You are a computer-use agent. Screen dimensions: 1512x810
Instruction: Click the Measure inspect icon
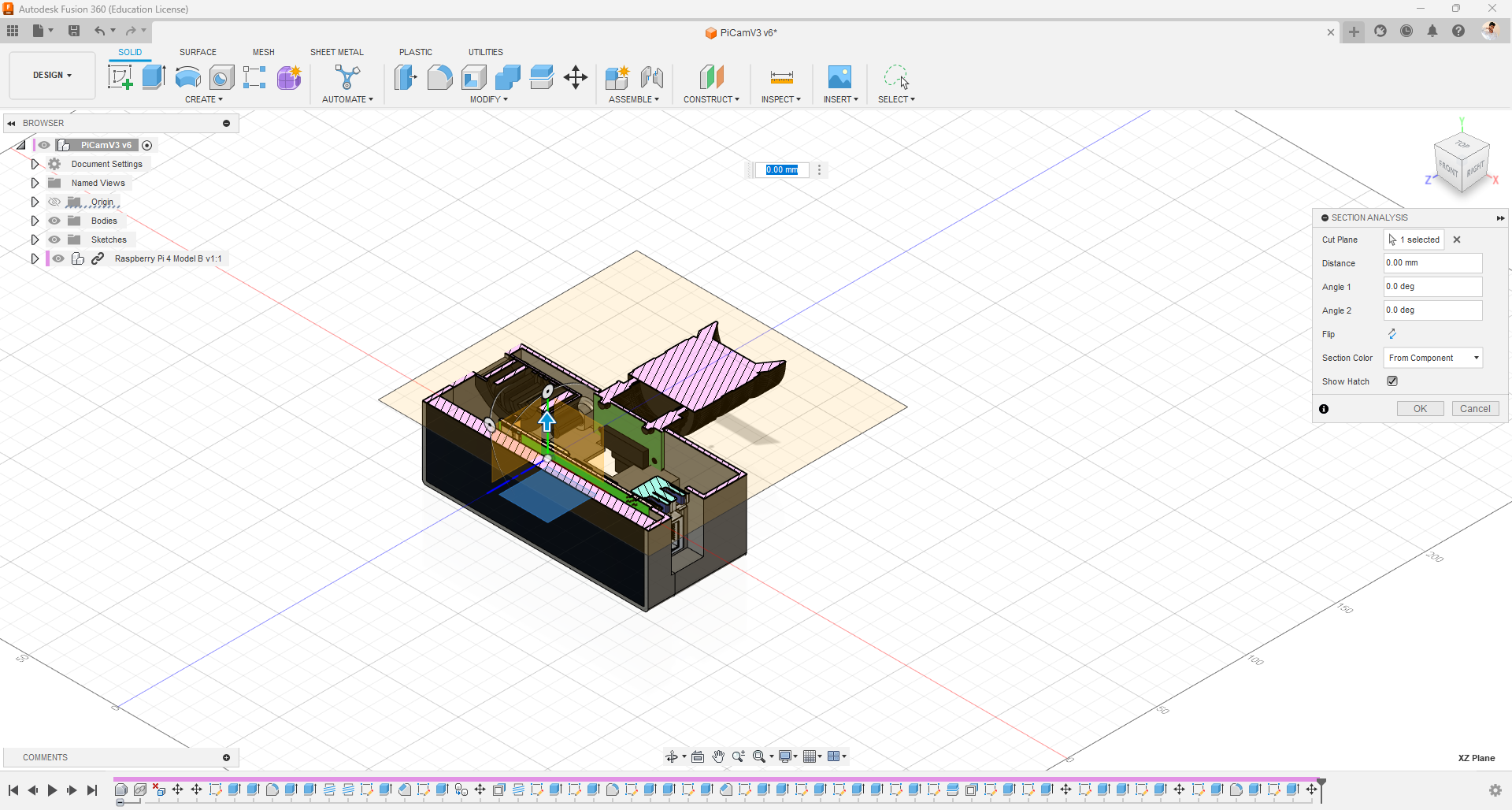[x=781, y=77]
